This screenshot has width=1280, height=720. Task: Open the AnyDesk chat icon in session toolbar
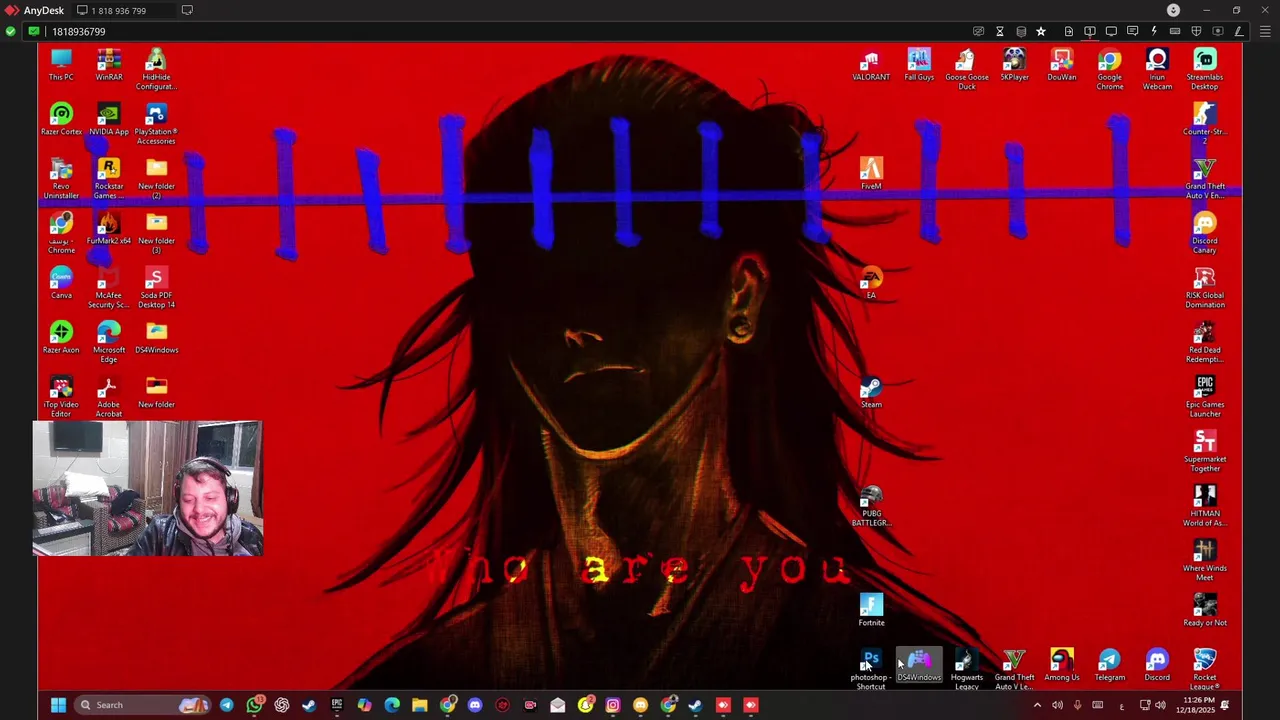tap(1132, 31)
